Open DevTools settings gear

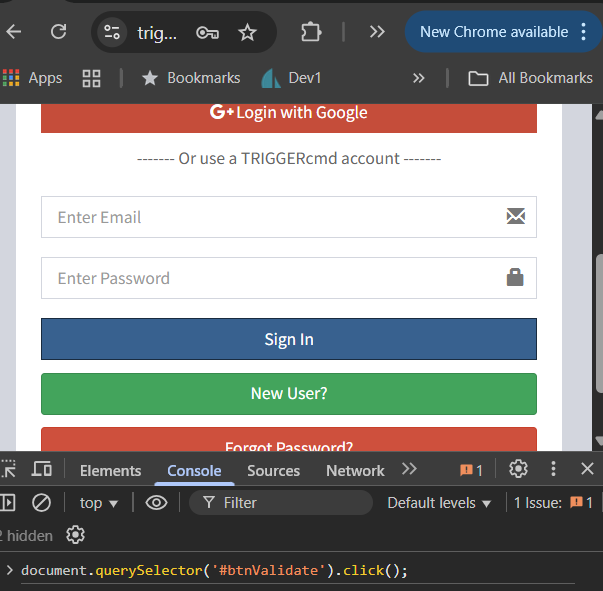tap(518, 469)
